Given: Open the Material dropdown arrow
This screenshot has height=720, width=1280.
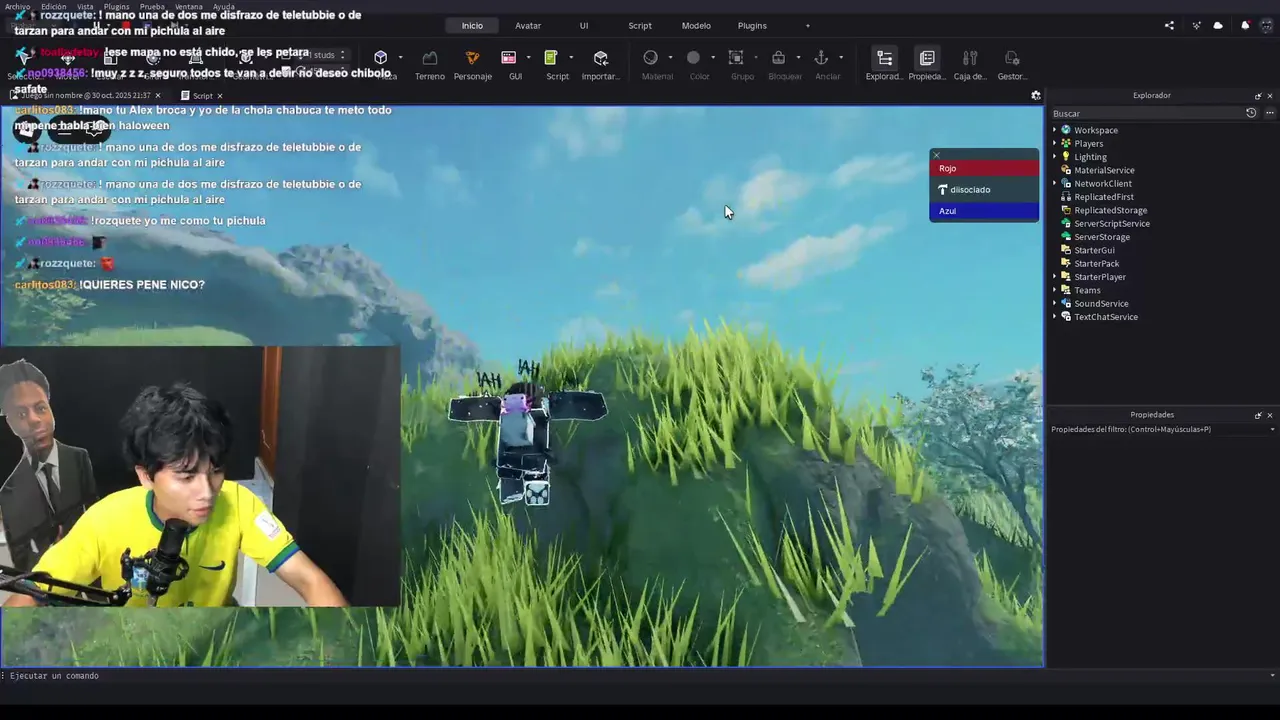Looking at the screenshot, I should point(670,58).
